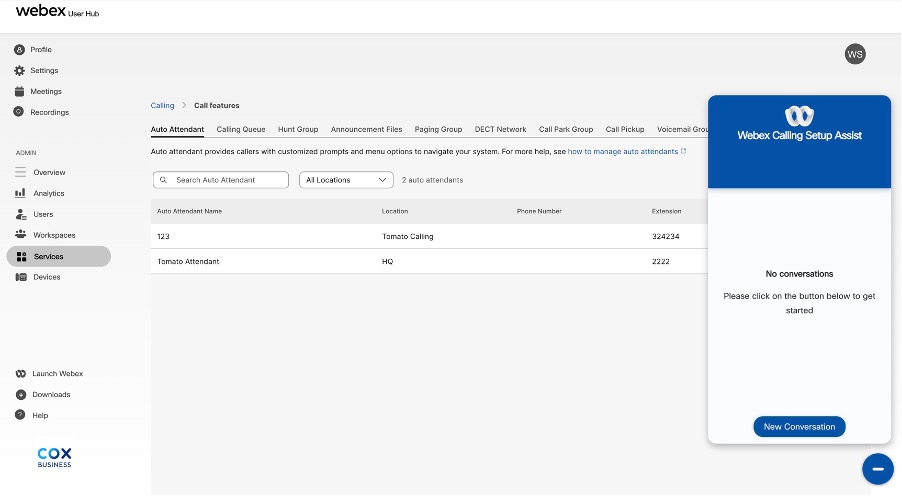This screenshot has height=496, width=902.
Task: Click the Users person icon
Action: [21, 214]
